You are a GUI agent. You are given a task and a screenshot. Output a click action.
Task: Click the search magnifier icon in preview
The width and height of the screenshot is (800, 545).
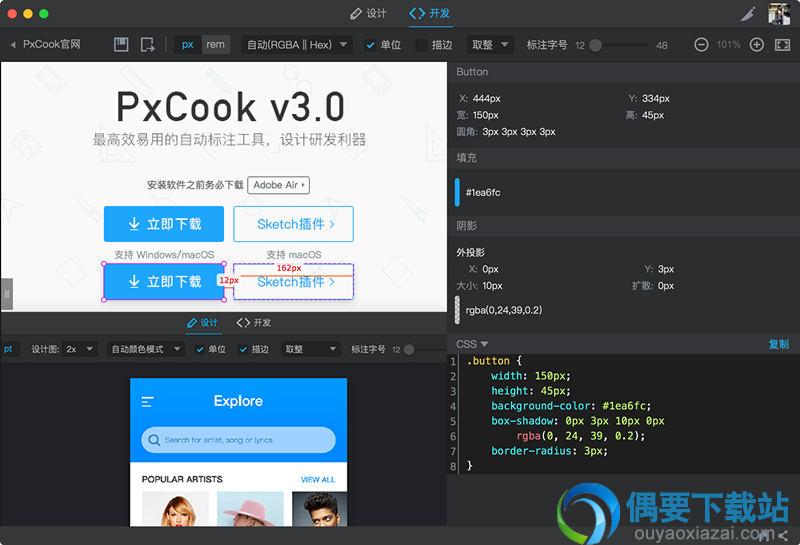154,439
